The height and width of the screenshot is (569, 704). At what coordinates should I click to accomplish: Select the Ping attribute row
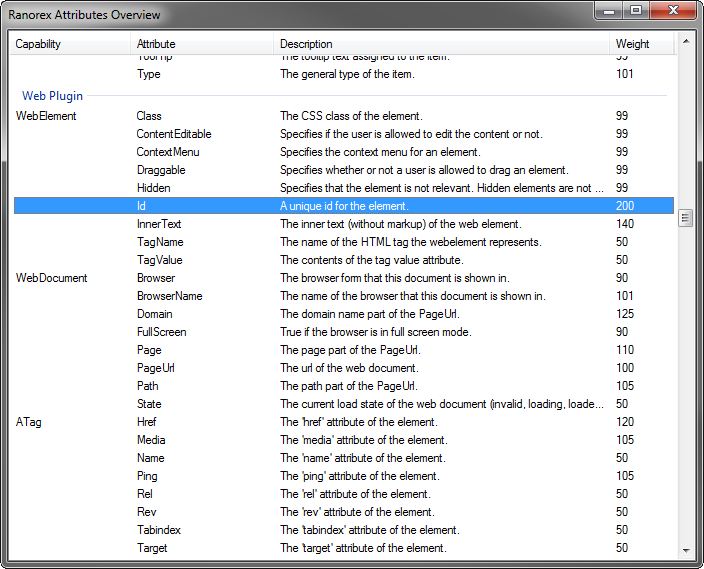tap(344, 476)
